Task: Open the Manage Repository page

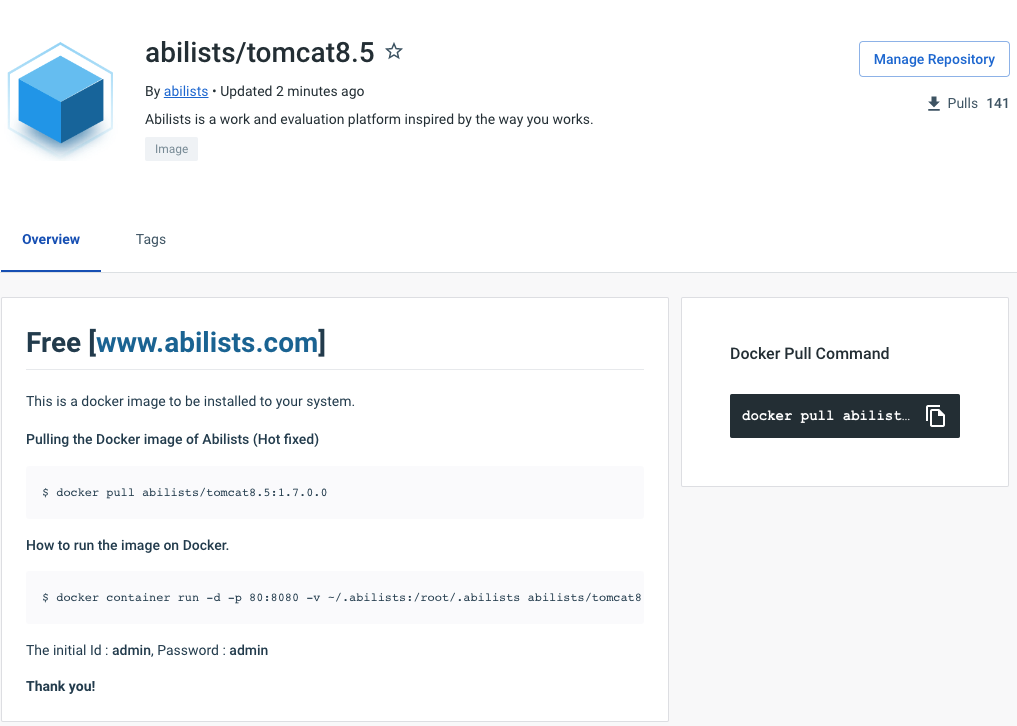Action: pyautogui.click(x=934, y=59)
